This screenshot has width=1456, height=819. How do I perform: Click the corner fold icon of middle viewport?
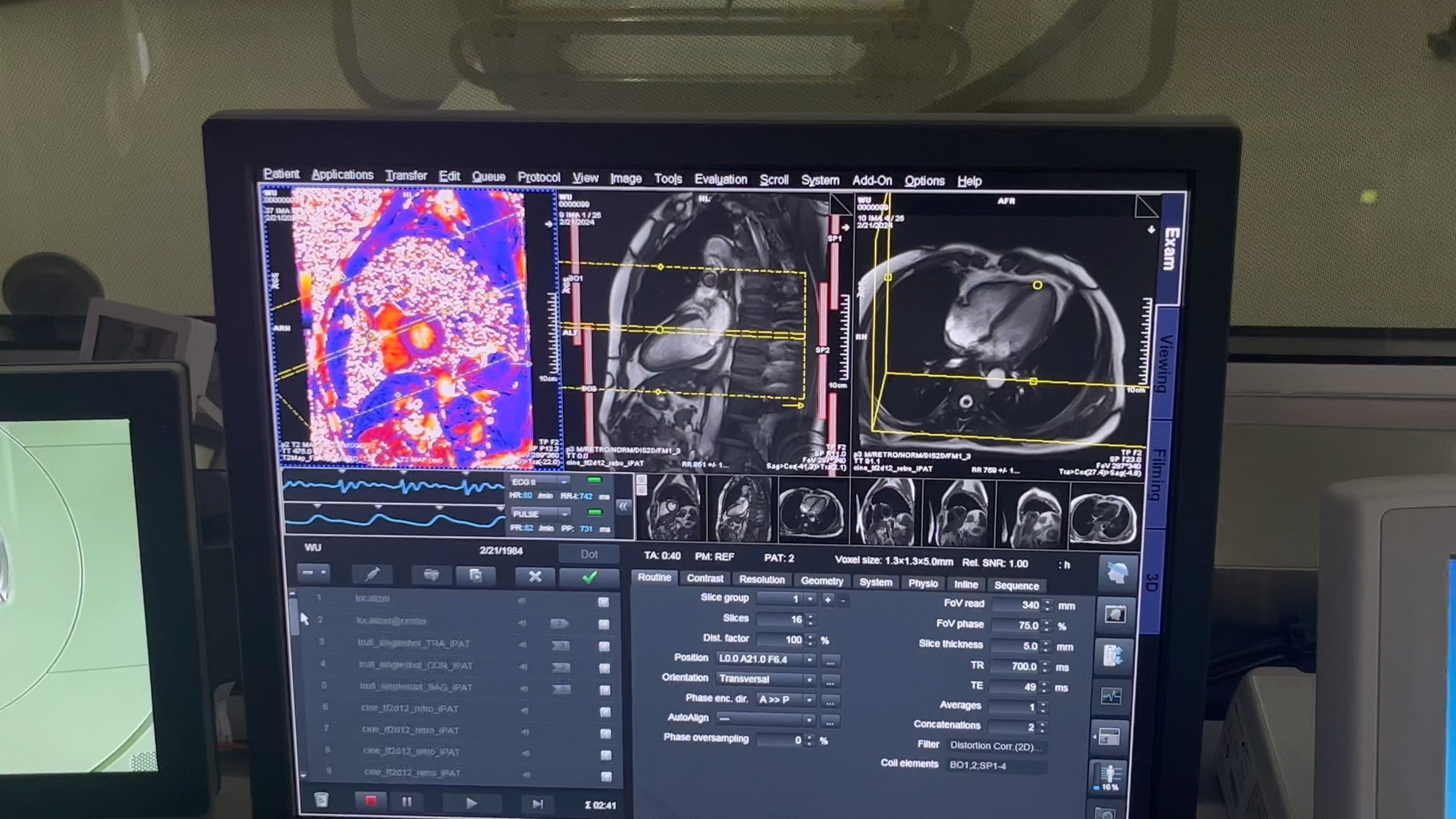(x=841, y=204)
